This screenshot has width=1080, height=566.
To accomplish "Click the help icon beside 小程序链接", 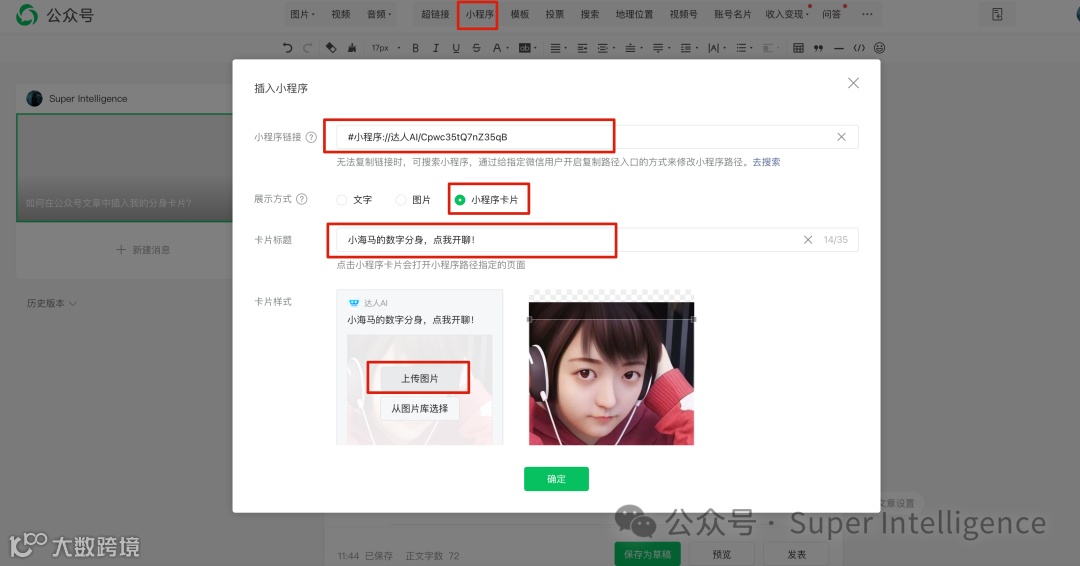I will click(311, 137).
